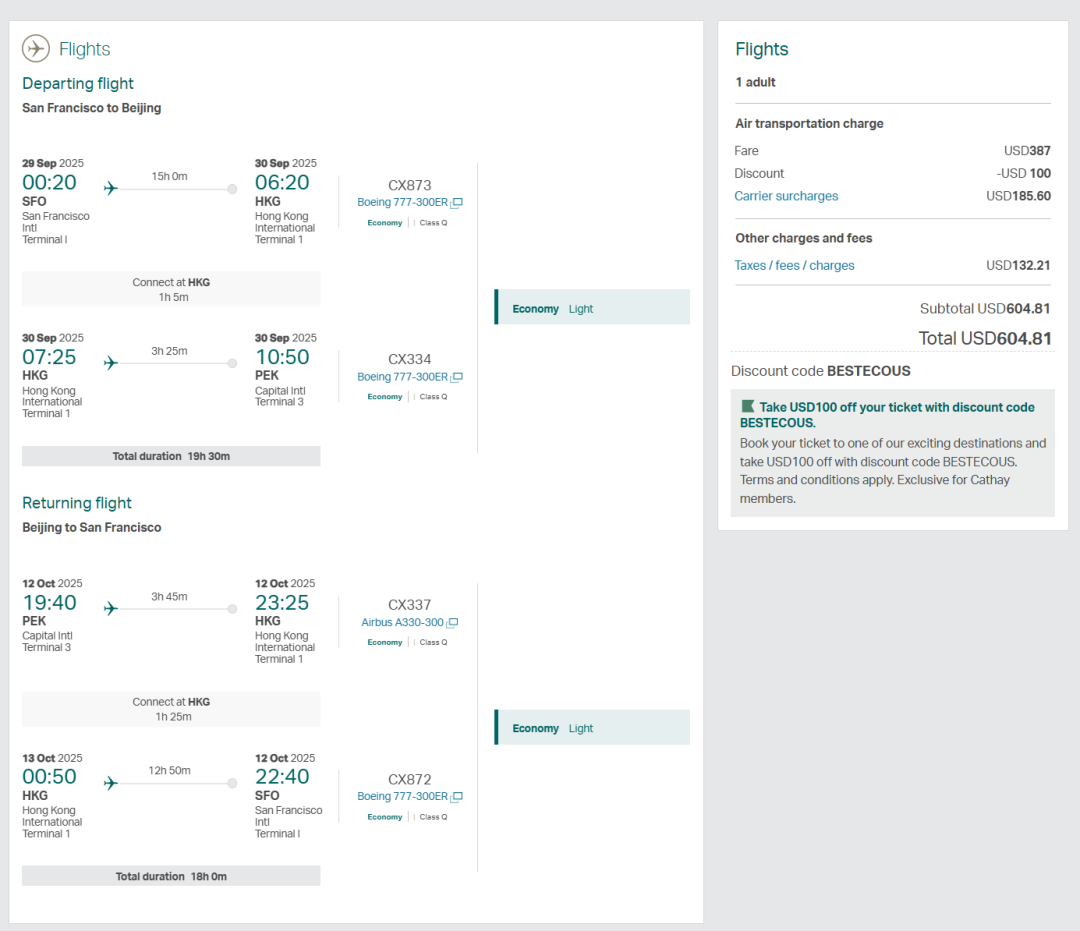This screenshot has width=1080, height=931.
Task: Open Boeing 777-300ER details for flight CX873
Action: pos(402,203)
